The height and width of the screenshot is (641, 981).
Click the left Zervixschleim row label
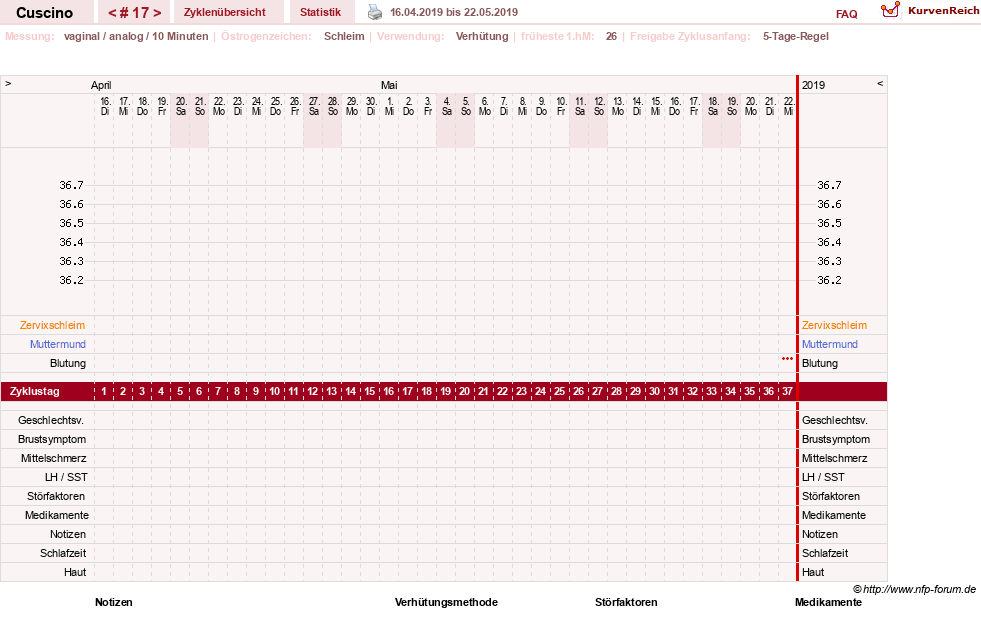(52, 325)
